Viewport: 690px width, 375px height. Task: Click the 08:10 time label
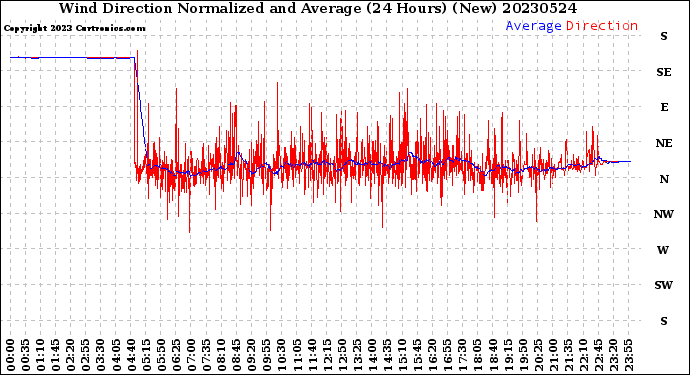pyautogui.click(x=222, y=355)
